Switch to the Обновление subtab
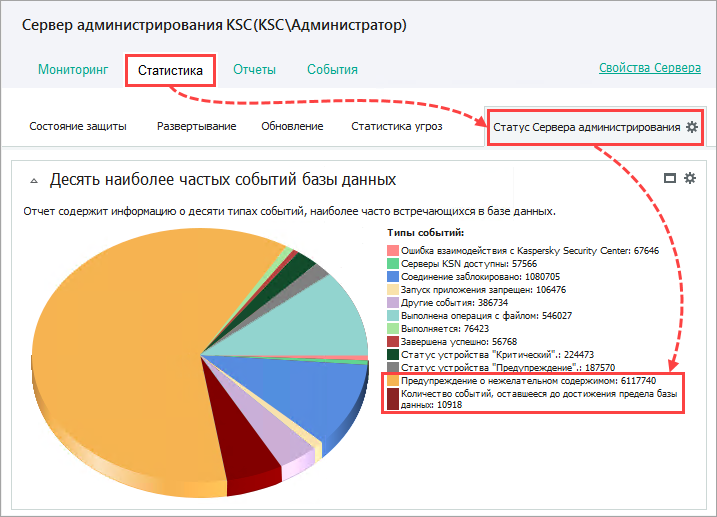Image resolution: width=717 pixels, height=517 pixels. point(292,126)
